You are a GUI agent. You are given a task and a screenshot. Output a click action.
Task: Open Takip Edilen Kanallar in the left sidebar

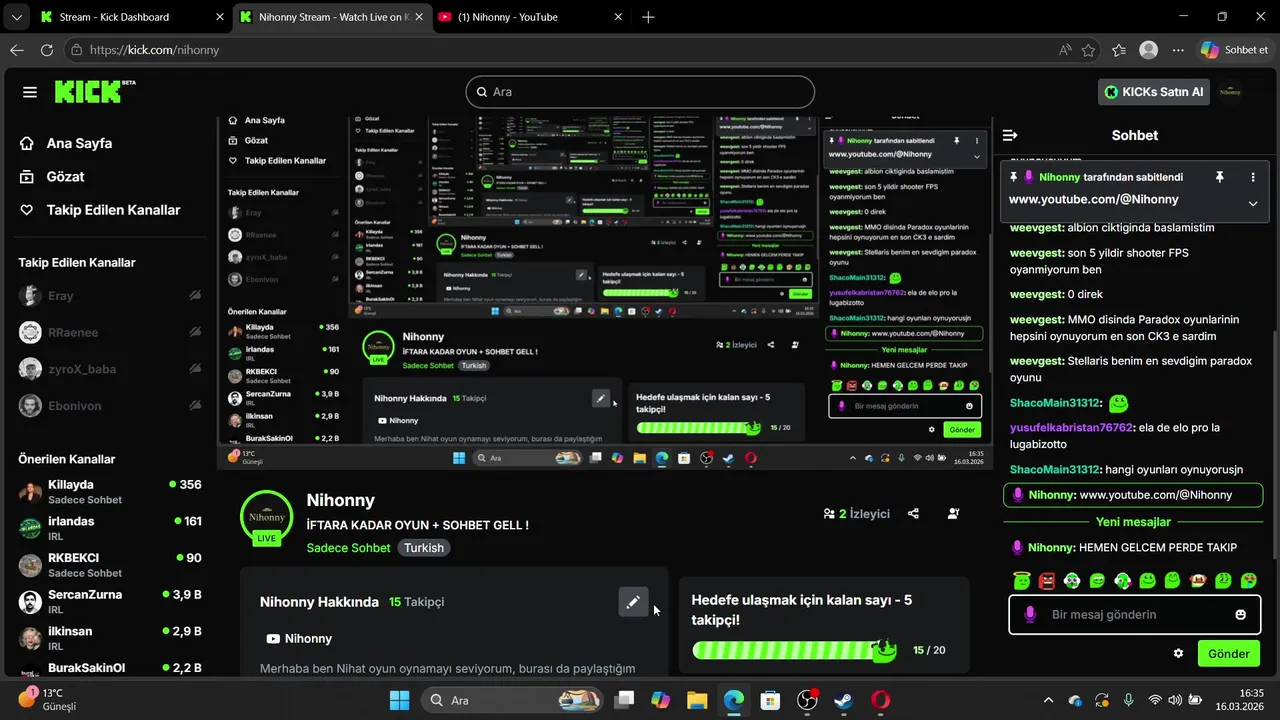100,210
